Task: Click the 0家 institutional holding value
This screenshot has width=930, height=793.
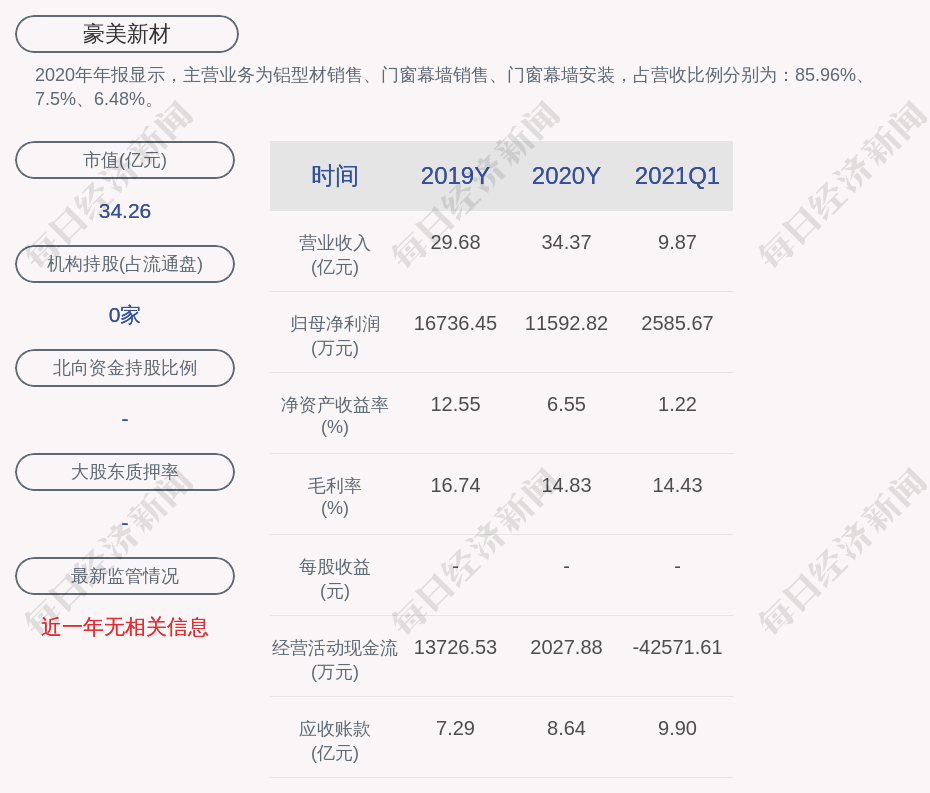Action: pyautogui.click(x=125, y=315)
